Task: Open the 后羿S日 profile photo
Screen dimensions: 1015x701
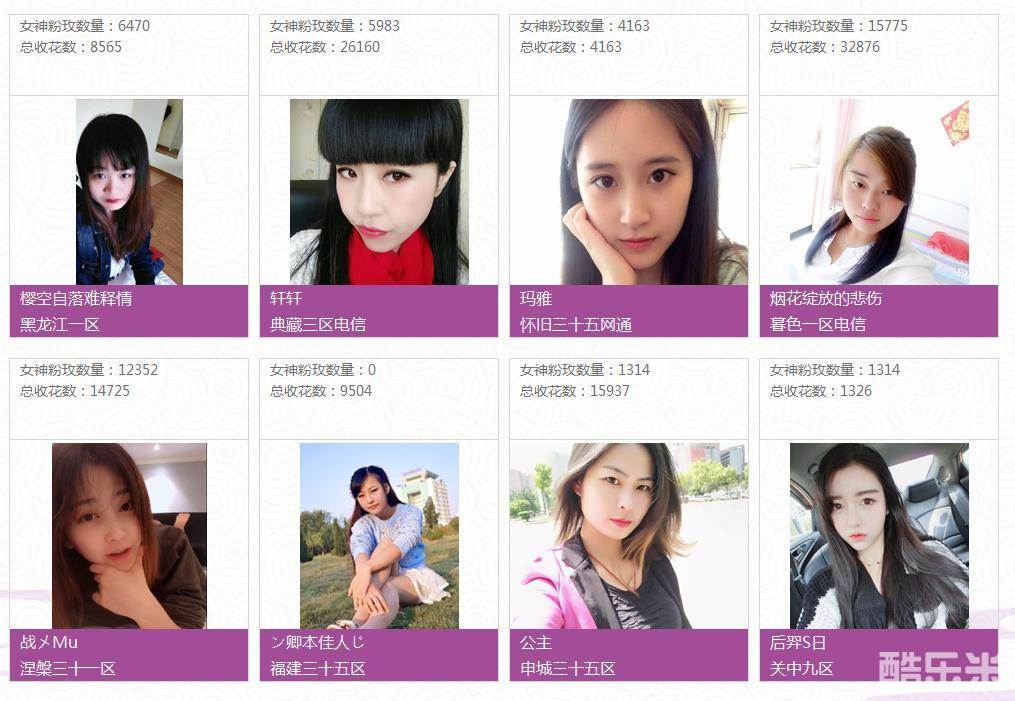Action: 879,536
